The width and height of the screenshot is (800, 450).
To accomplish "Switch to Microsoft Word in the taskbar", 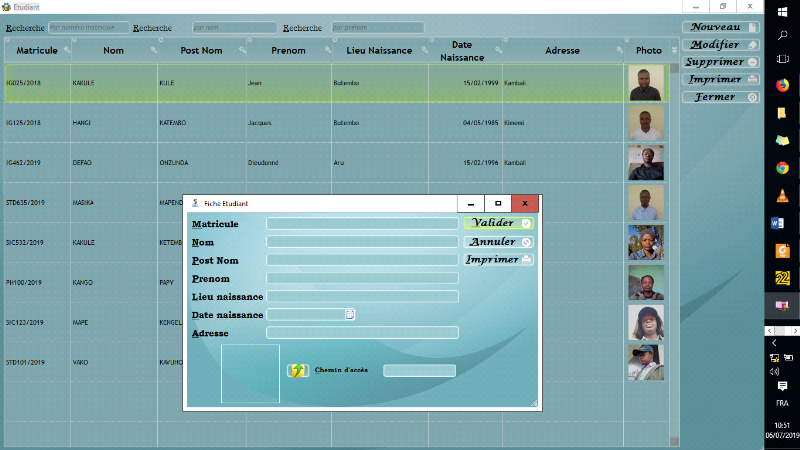I will click(782, 223).
